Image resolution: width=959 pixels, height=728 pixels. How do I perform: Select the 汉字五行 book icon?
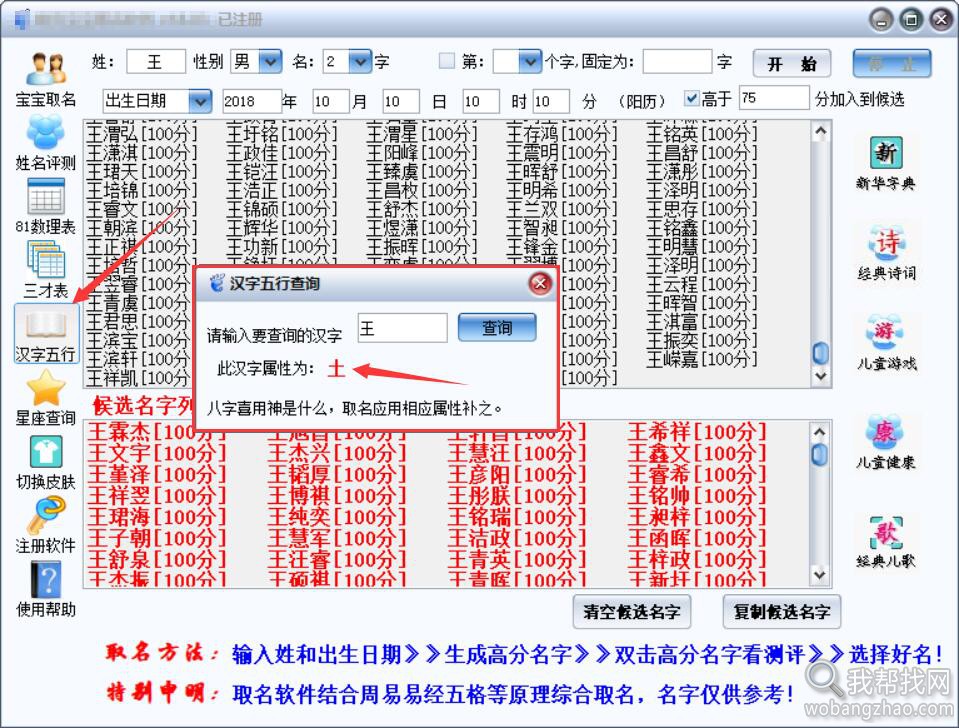[46, 333]
